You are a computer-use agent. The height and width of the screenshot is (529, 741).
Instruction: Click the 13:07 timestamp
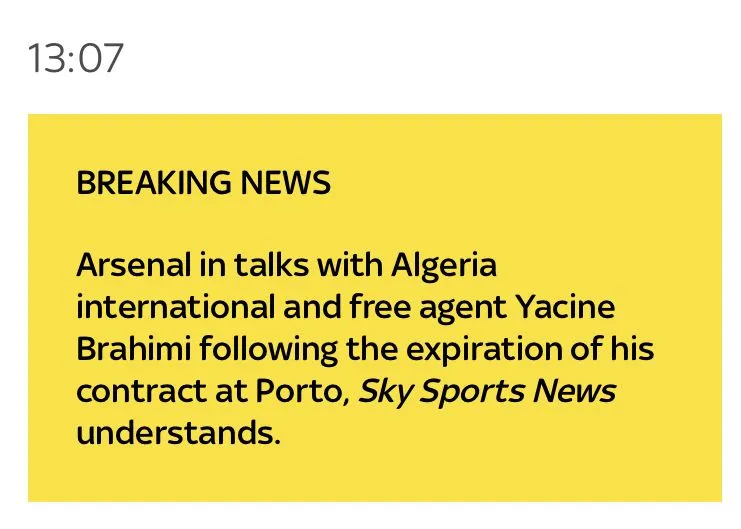point(77,59)
